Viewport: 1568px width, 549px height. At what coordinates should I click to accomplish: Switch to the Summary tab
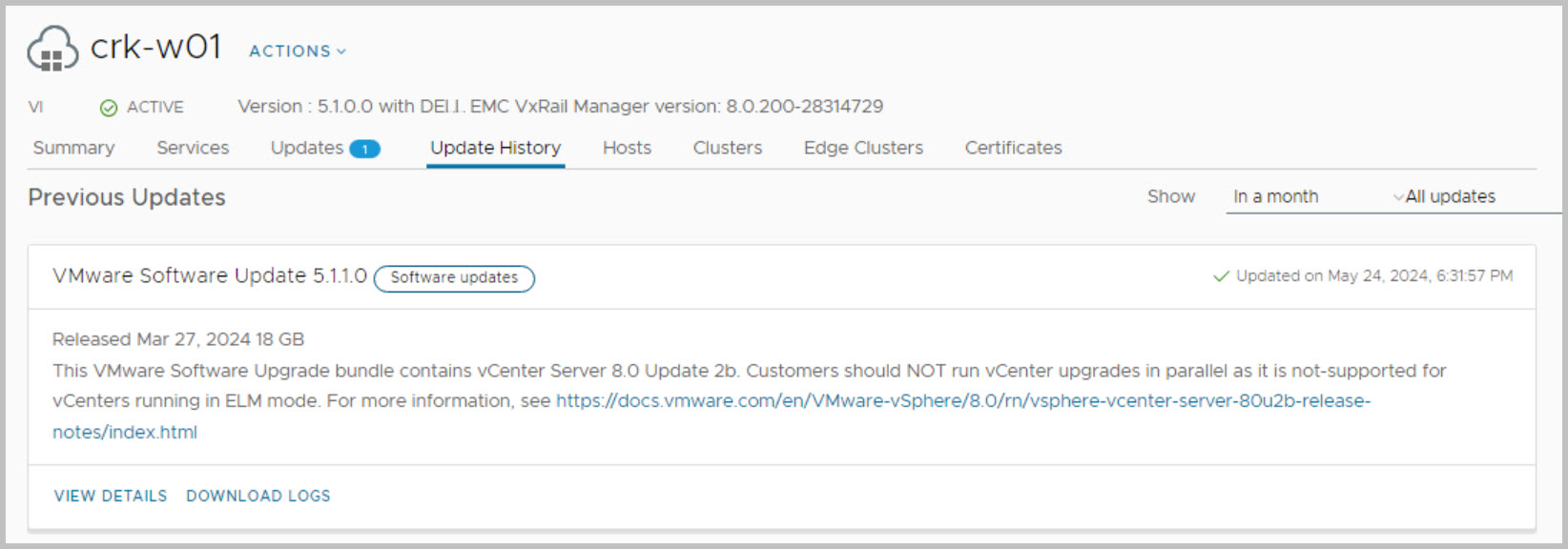coord(73,148)
